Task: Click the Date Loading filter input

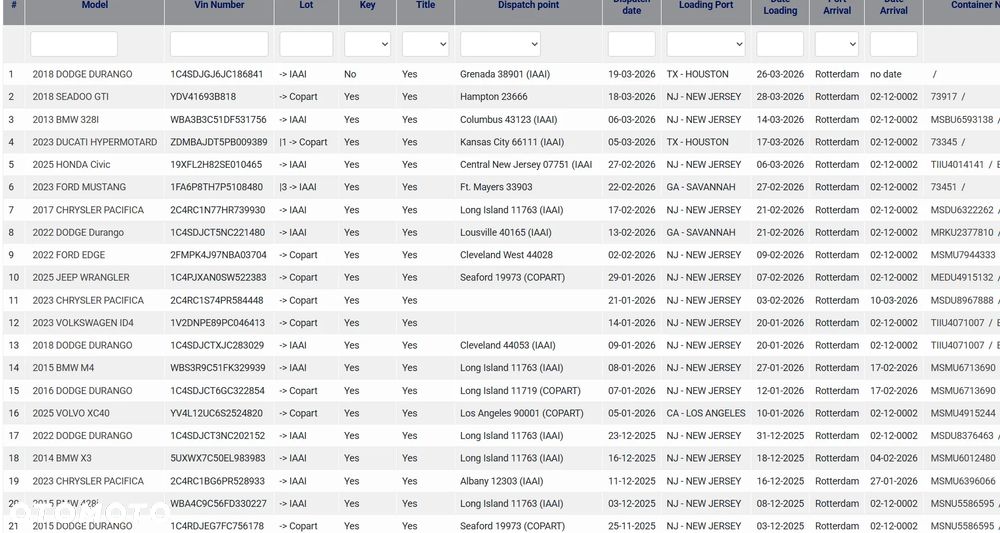Action: tap(780, 44)
